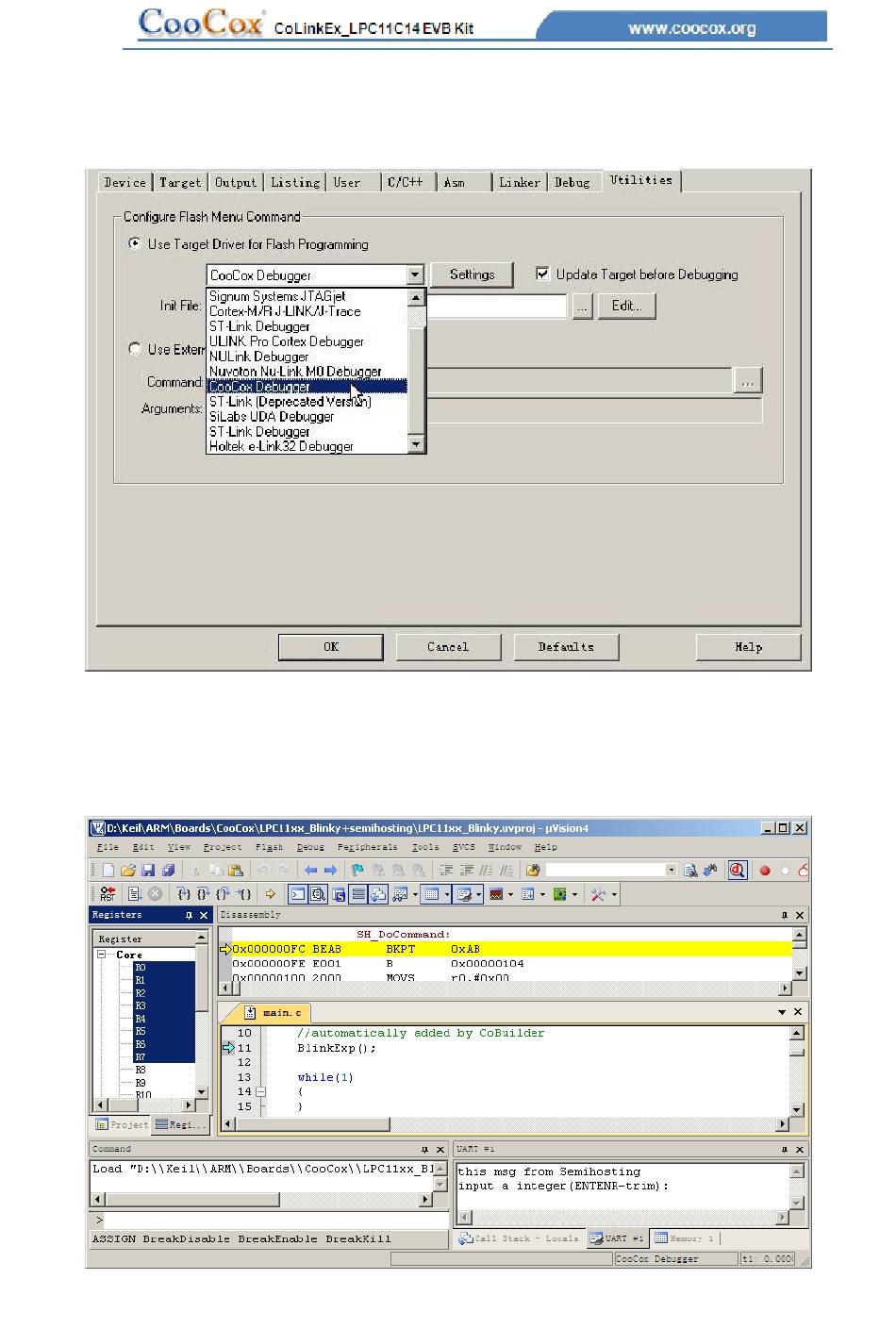Select the Use External Tool radio button
896x1329 pixels.
click(x=134, y=349)
